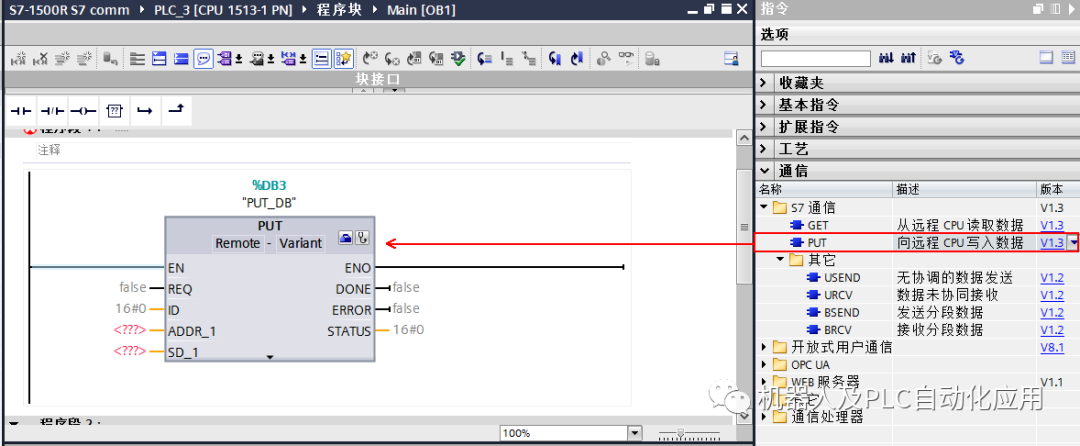
Task: Click the STATUS output value 16#0
Action: pos(408,330)
